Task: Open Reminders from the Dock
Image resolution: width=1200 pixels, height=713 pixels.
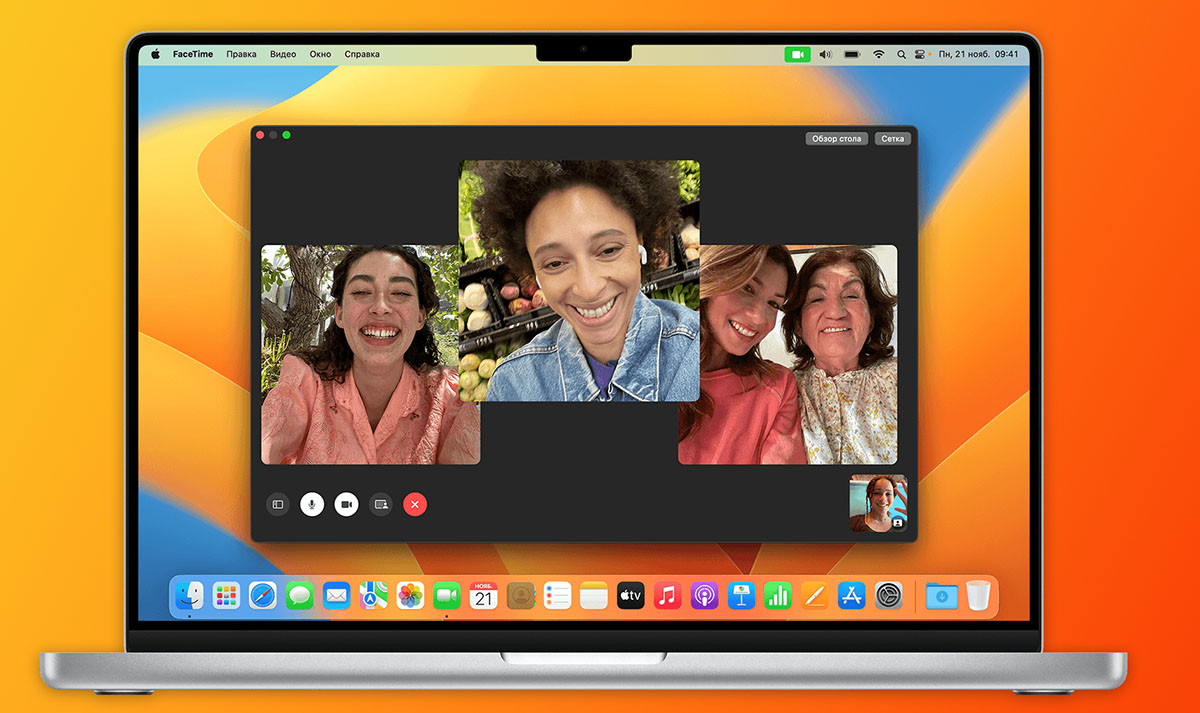Action: (557, 596)
